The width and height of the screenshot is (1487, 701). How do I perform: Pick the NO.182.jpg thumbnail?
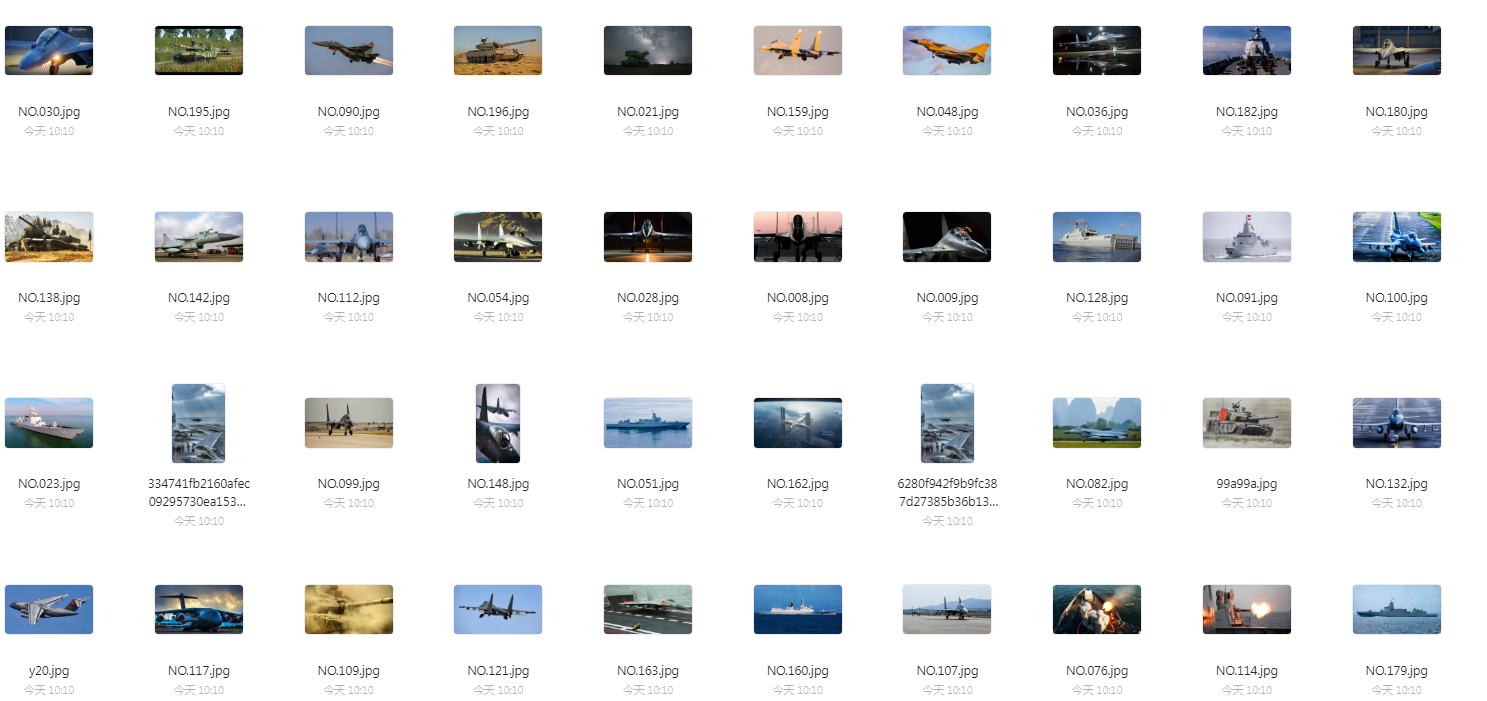[x=1247, y=51]
